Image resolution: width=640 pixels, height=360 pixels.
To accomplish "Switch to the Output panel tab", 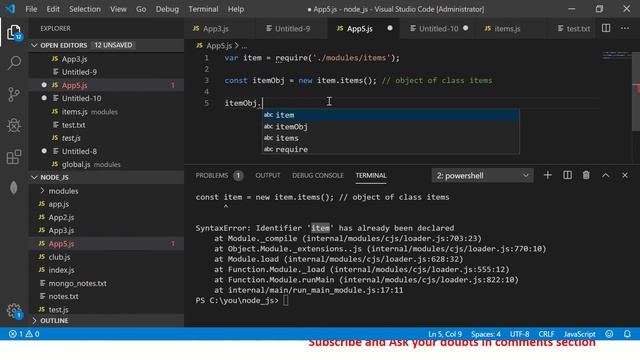I will pyautogui.click(x=268, y=176).
